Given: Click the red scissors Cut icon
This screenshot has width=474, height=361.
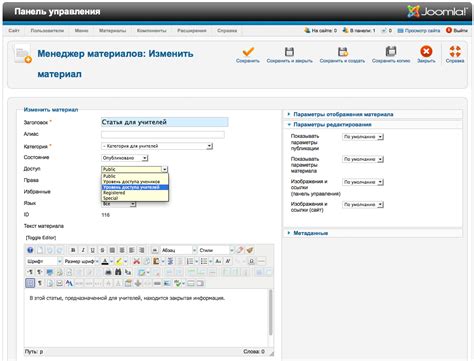Looking at the screenshot, I should pyautogui.click(x=137, y=261).
